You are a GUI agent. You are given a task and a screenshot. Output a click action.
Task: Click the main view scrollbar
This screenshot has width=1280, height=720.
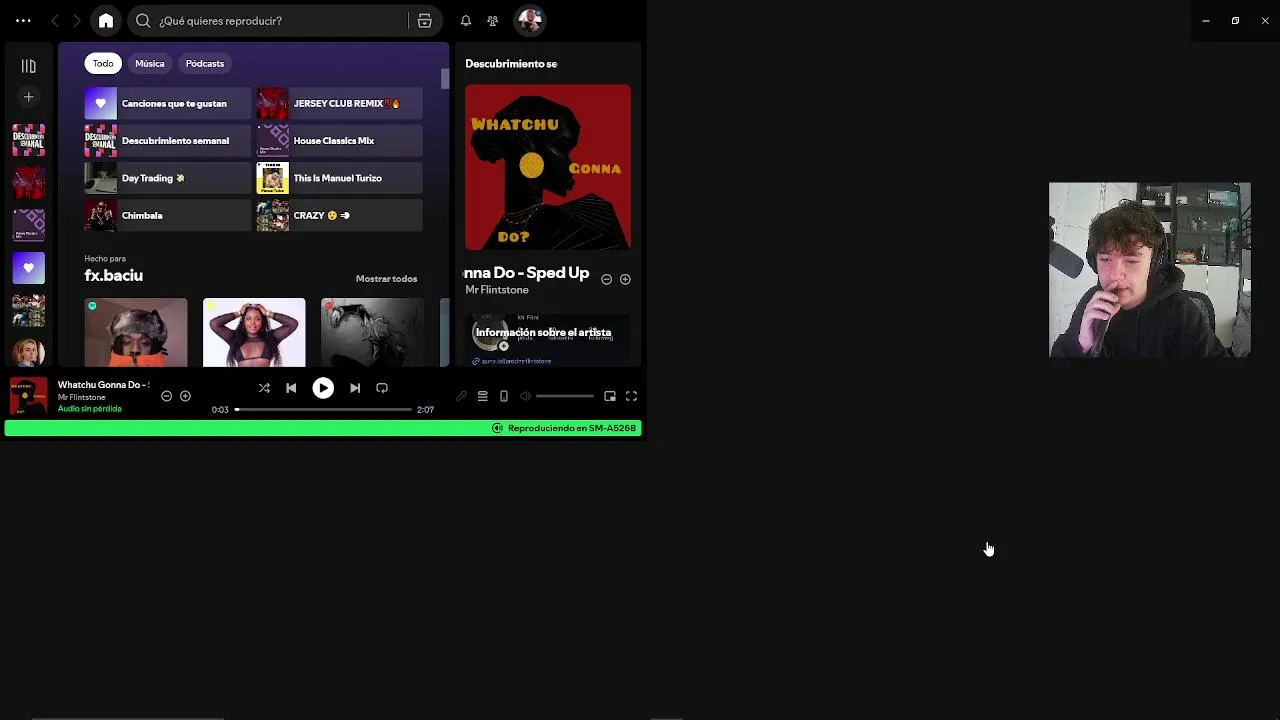click(x=444, y=80)
